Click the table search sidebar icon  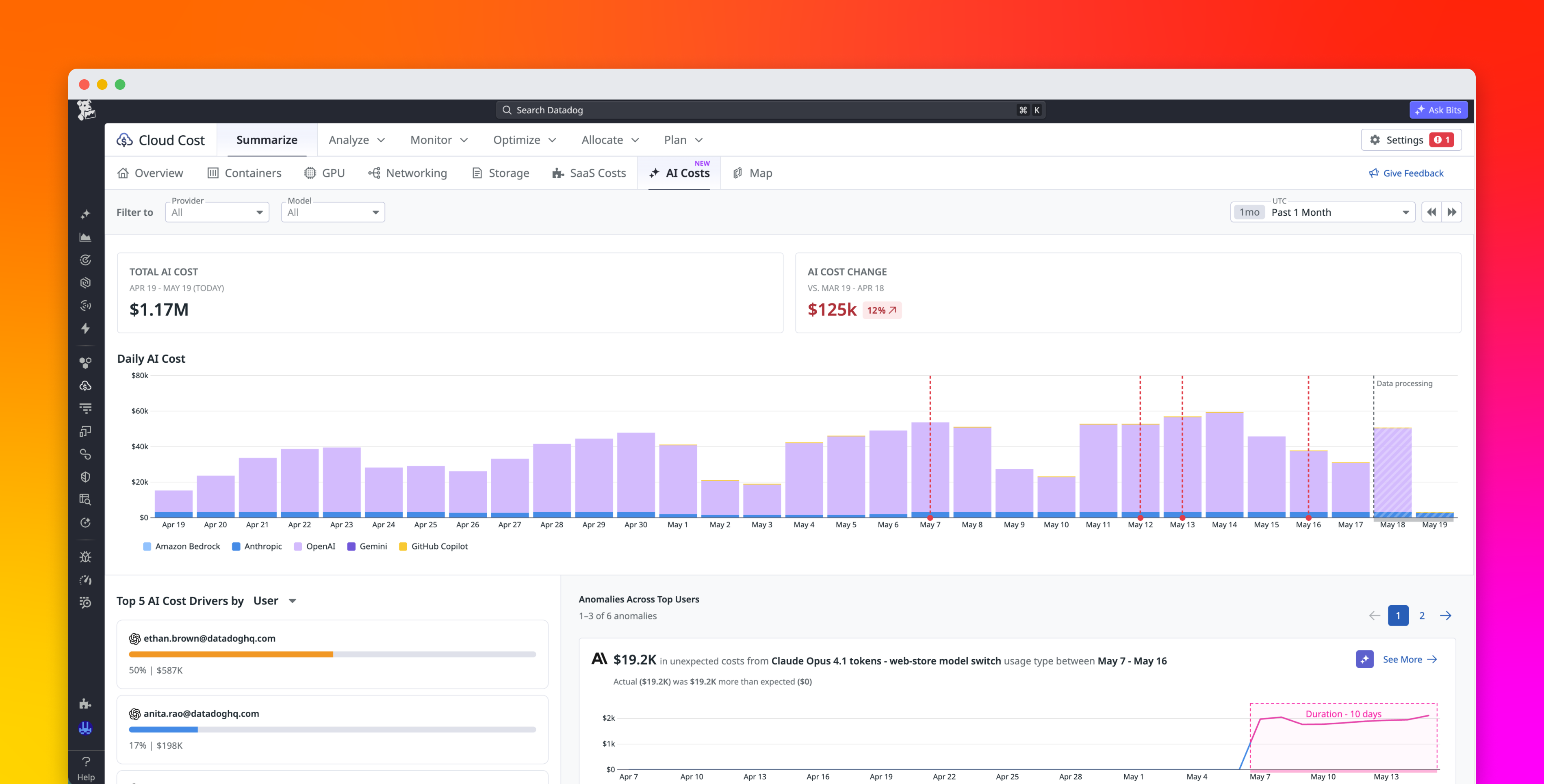[x=86, y=500]
